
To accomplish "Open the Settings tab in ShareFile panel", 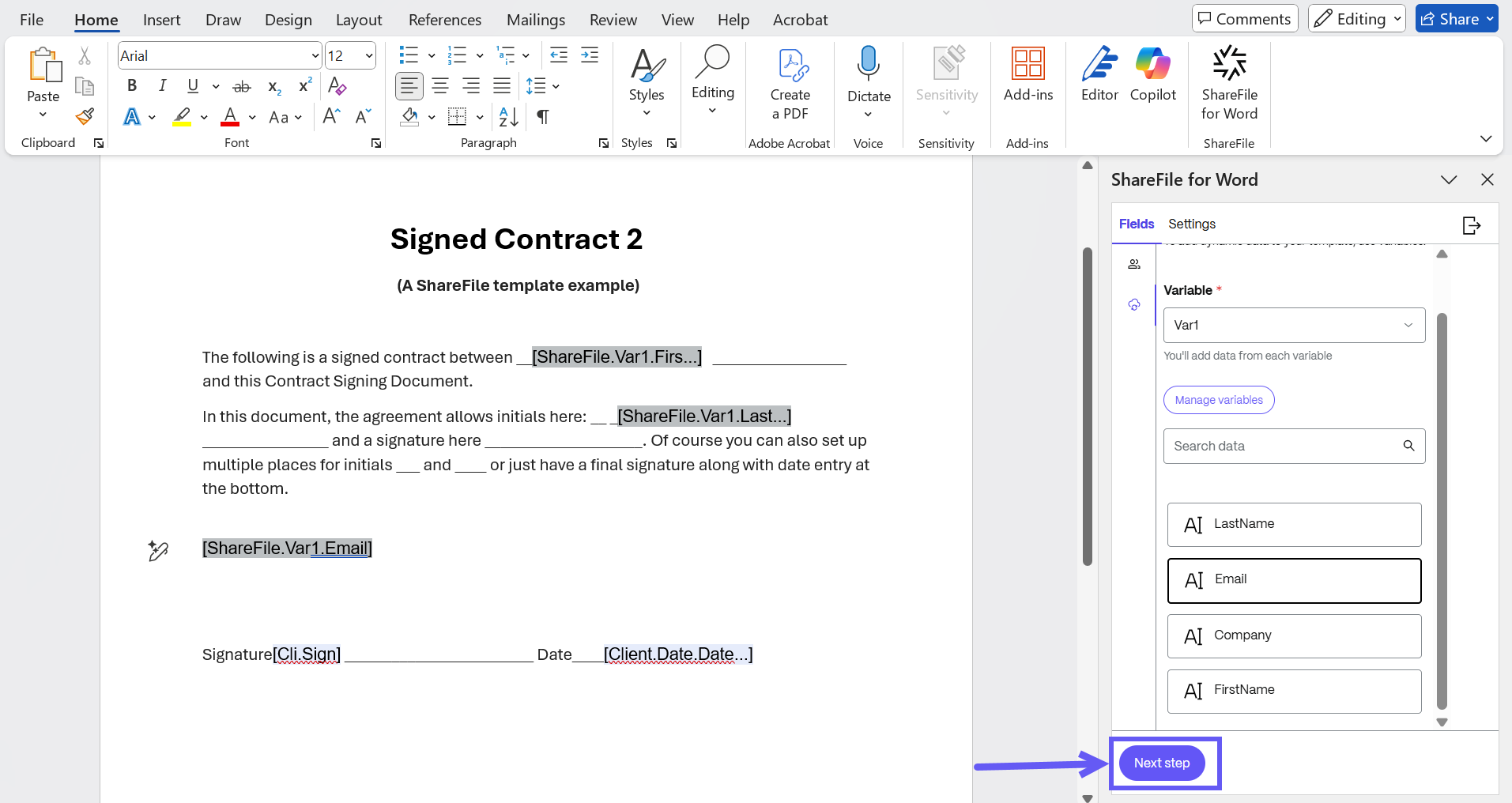I will (x=1191, y=224).
